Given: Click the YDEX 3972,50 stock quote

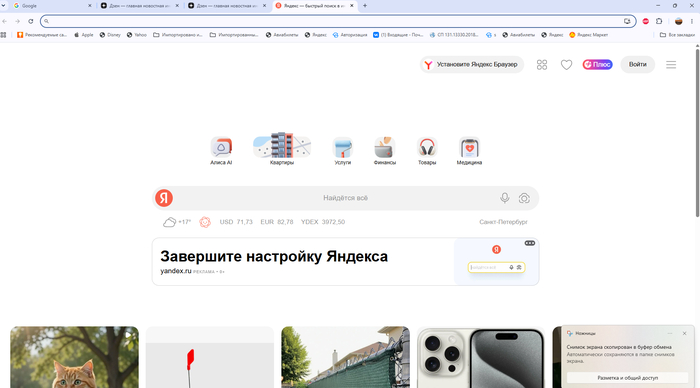Looking at the screenshot, I should click(x=323, y=222).
